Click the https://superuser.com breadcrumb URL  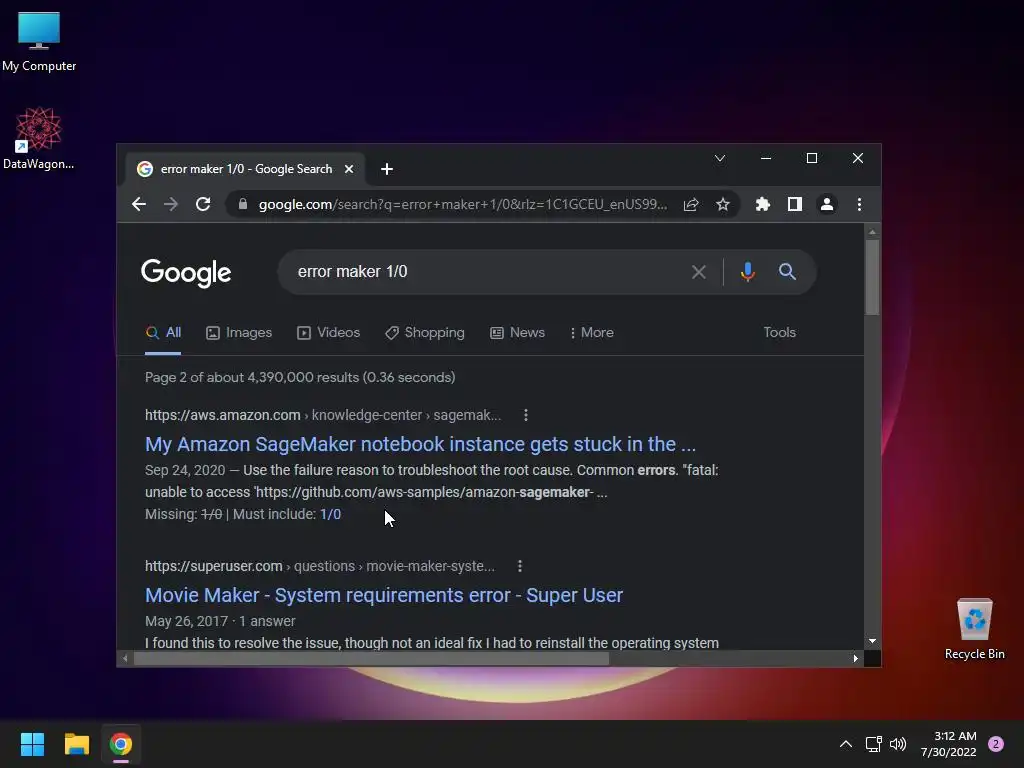[x=214, y=566]
